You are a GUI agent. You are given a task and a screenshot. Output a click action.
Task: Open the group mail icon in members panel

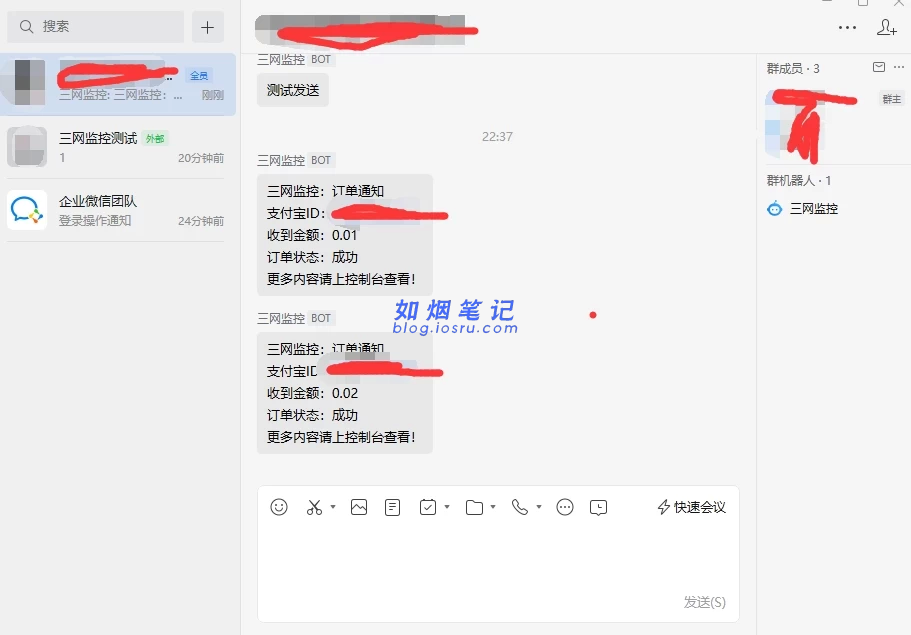(879, 67)
